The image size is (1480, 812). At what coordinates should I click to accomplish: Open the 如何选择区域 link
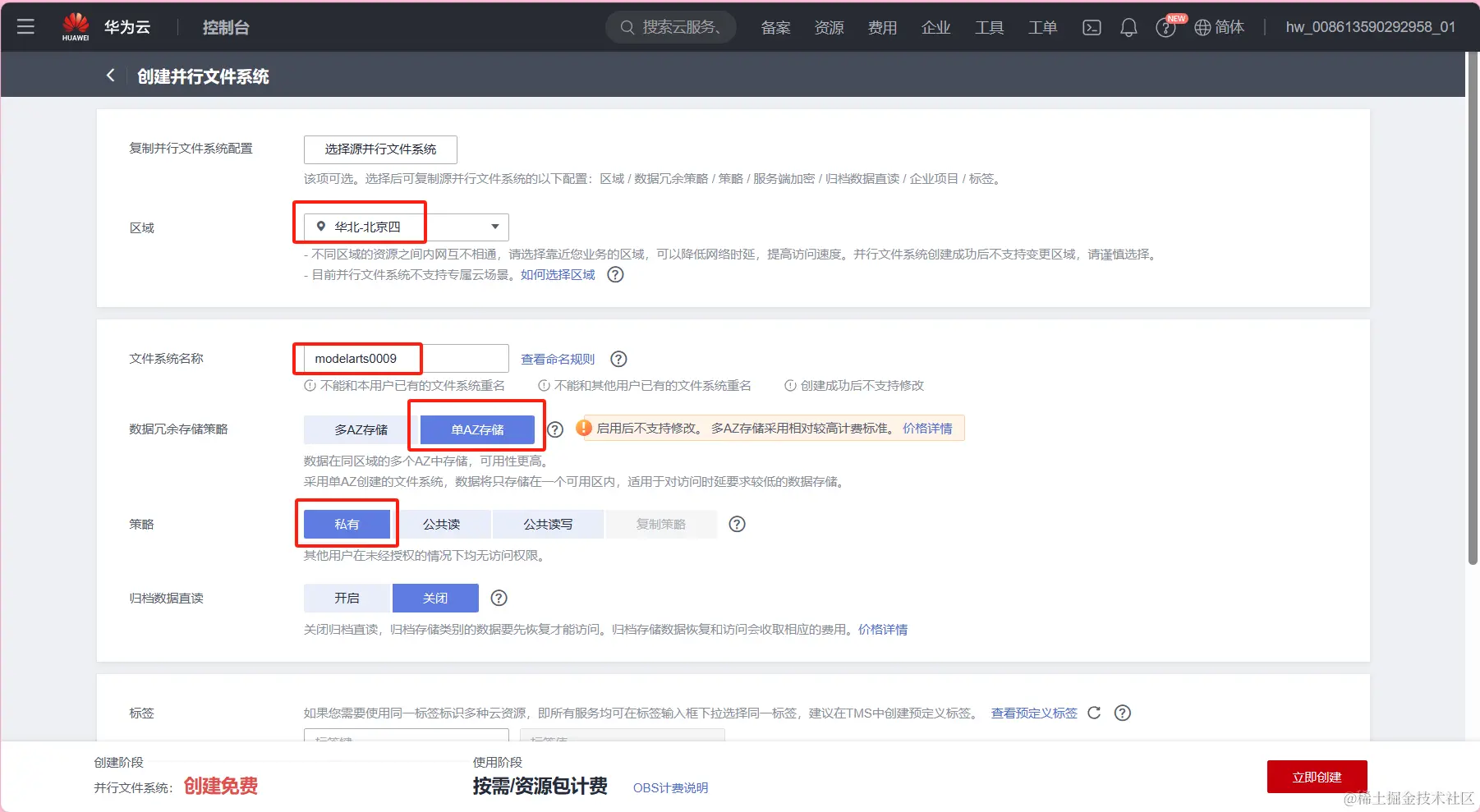[x=558, y=274]
